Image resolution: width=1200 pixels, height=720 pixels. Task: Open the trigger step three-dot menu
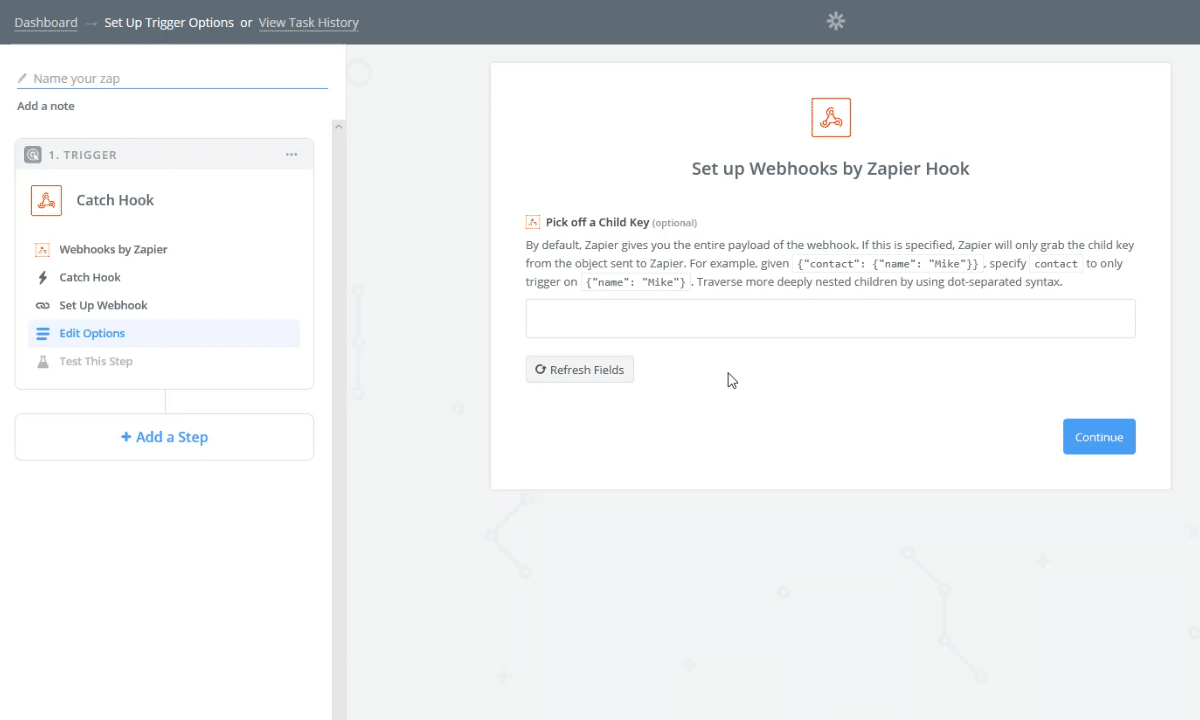click(x=291, y=155)
